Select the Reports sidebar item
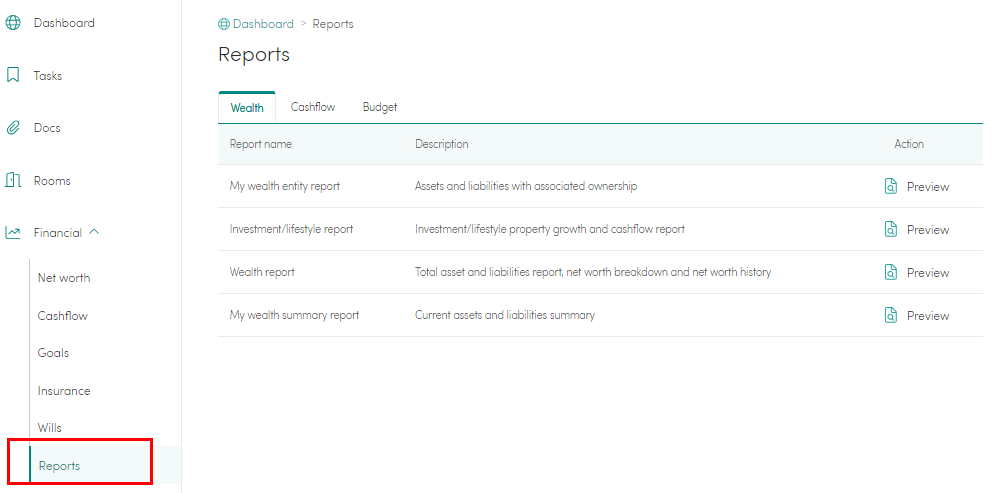The width and height of the screenshot is (994, 493). coord(60,466)
